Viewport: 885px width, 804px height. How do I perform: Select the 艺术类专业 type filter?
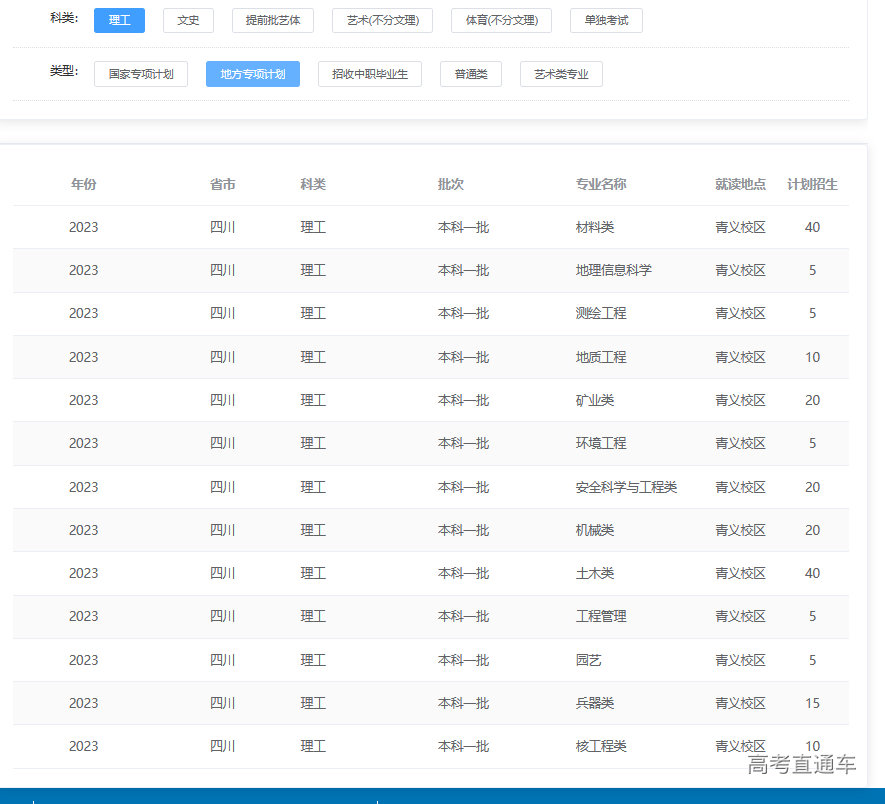pos(561,74)
